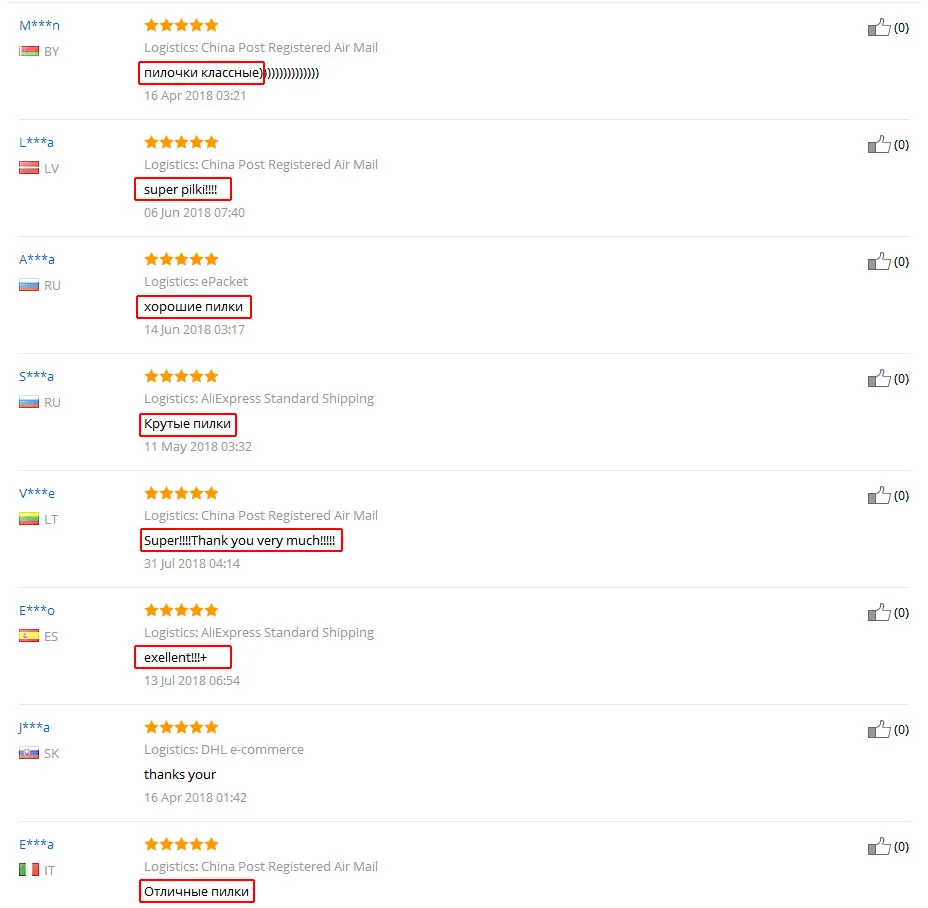Mark E***a's Italy review as helpful
928x908 pixels.
[x=879, y=846]
